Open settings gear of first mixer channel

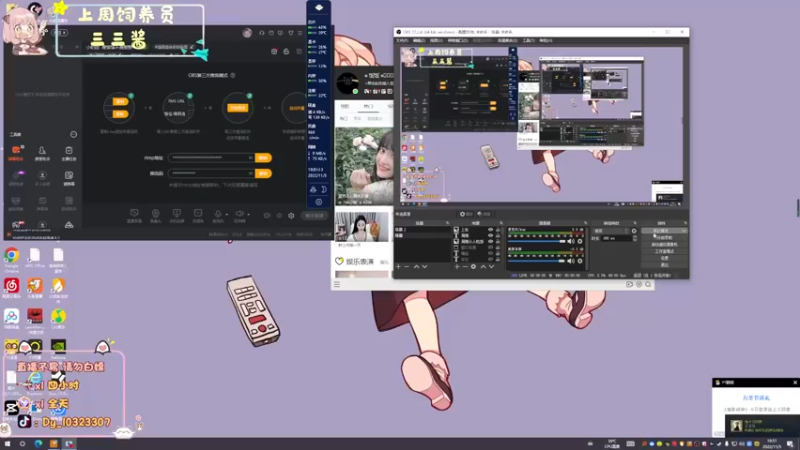(580, 241)
